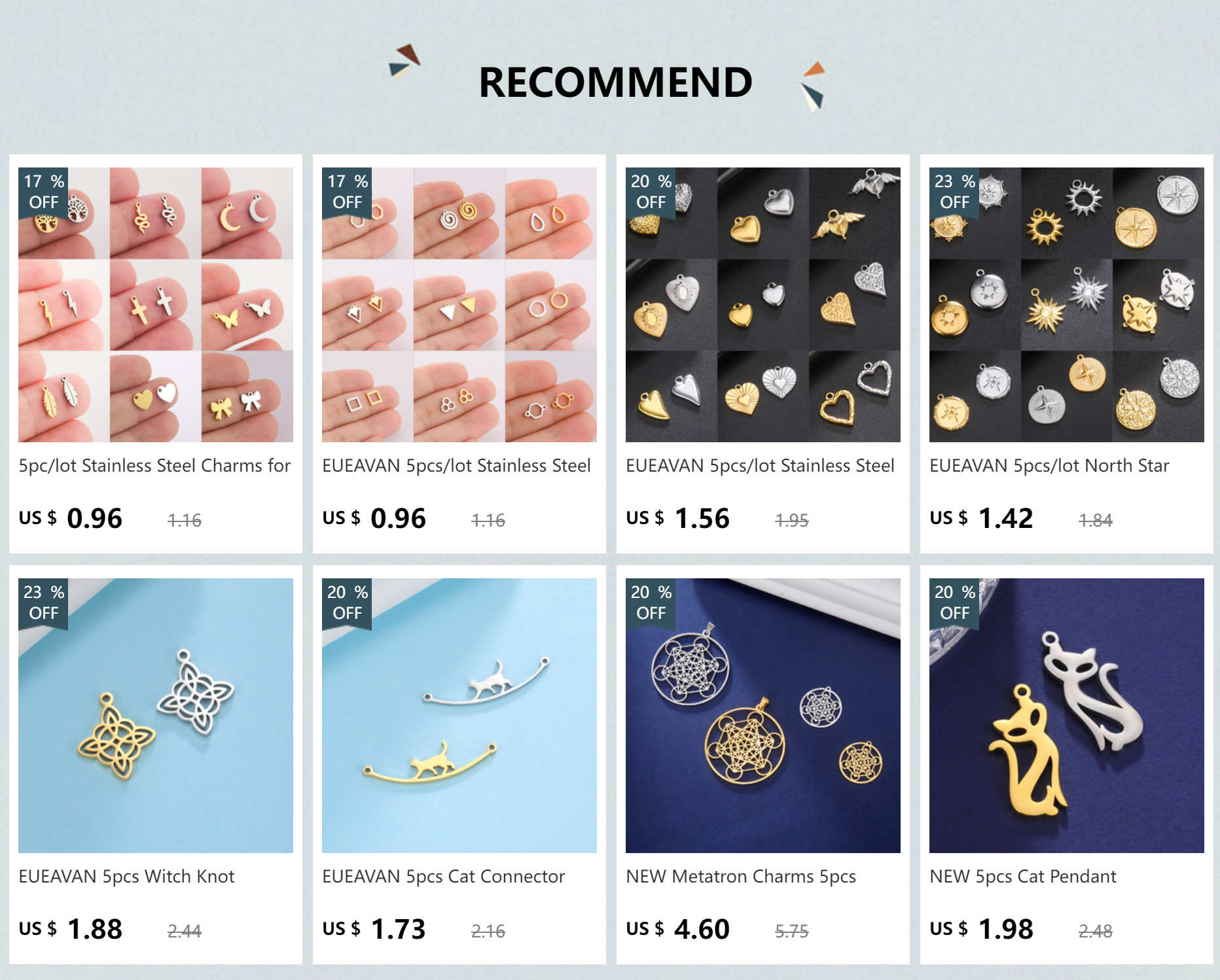Click the 23% OFF badge on Witch Knot
The width and height of the screenshot is (1220, 980).
[x=43, y=603]
